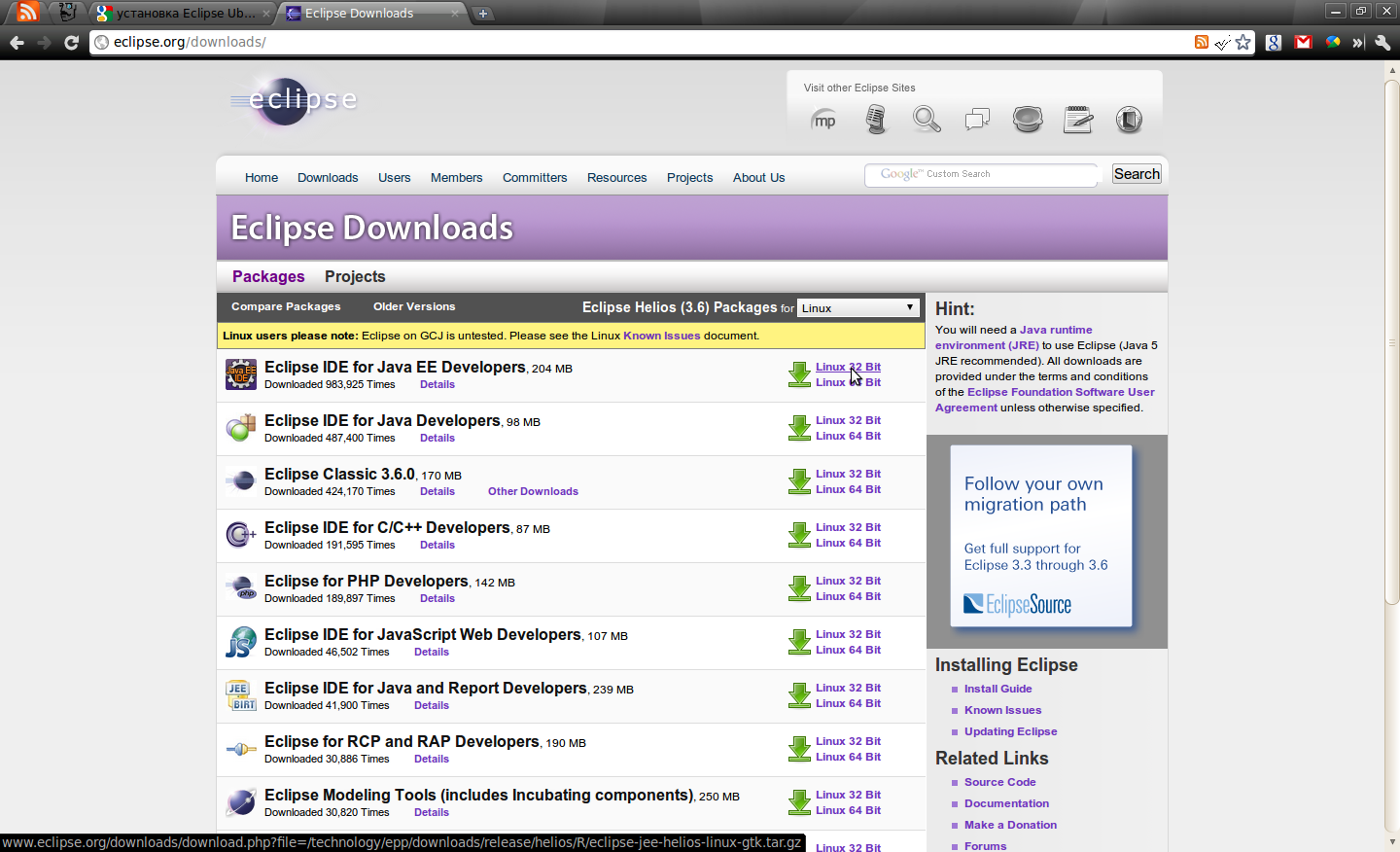Click the microphone Eclipse site icon
Screen dimensions: 1400x852
[x=876, y=120]
